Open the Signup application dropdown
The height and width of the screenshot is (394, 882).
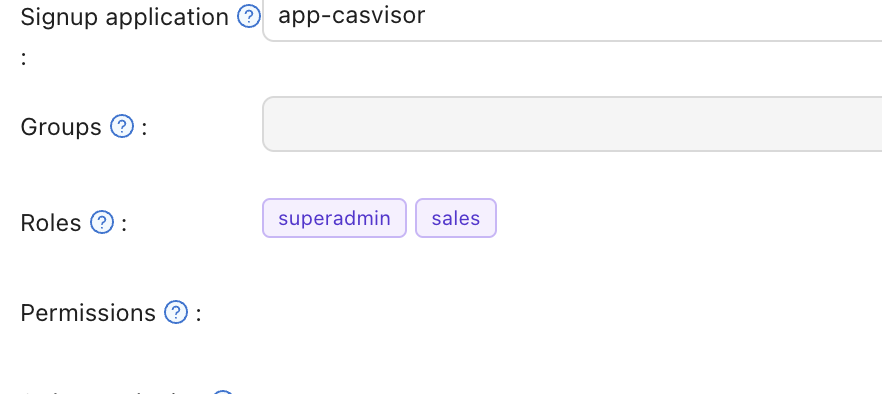(572, 20)
